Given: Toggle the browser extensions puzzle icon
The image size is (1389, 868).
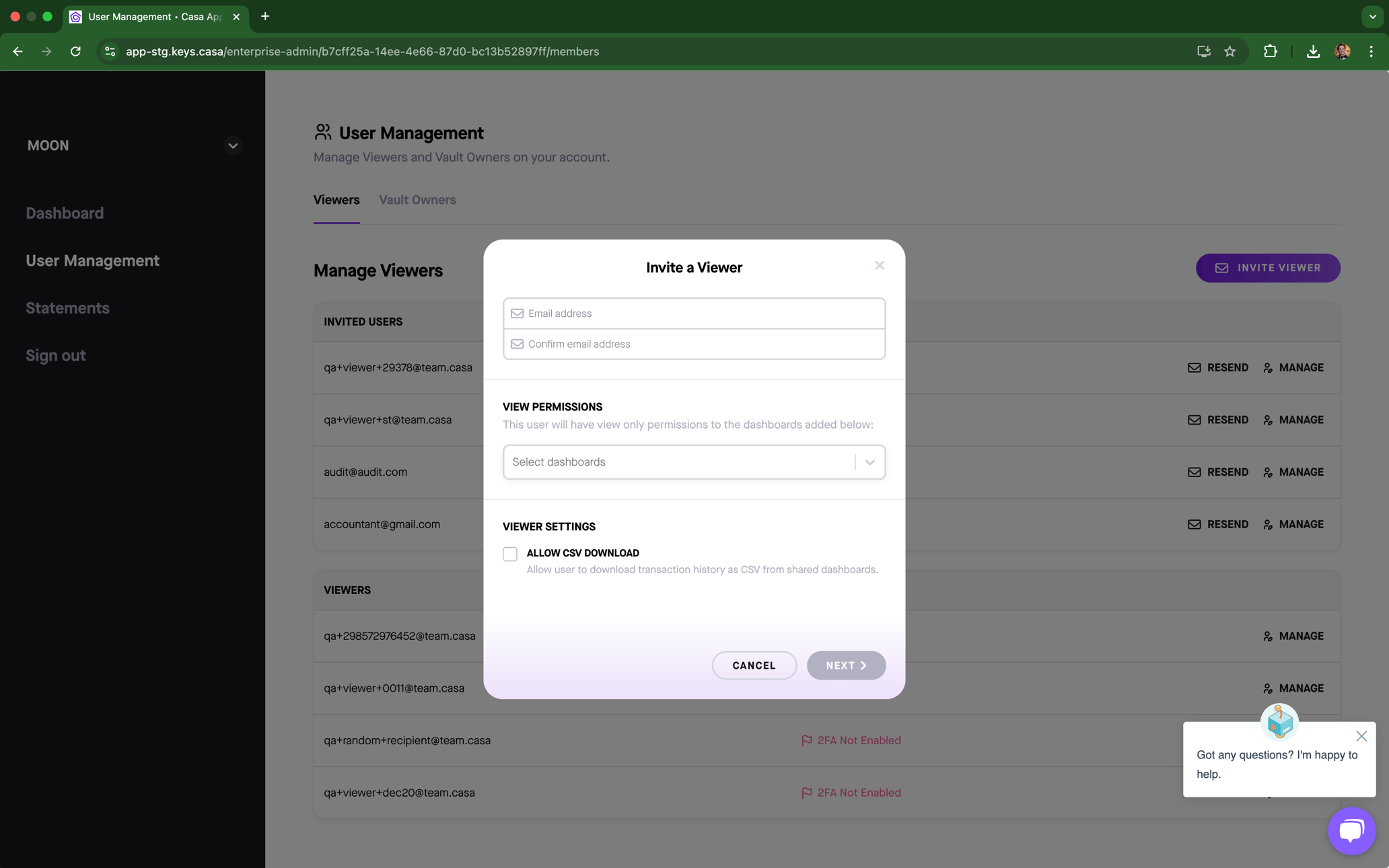Looking at the screenshot, I should 1270,51.
